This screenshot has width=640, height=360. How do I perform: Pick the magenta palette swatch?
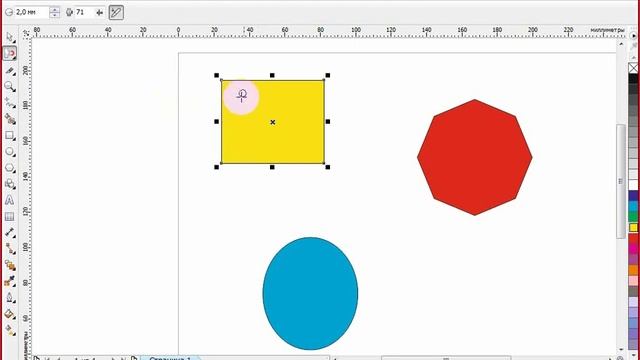click(633, 249)
